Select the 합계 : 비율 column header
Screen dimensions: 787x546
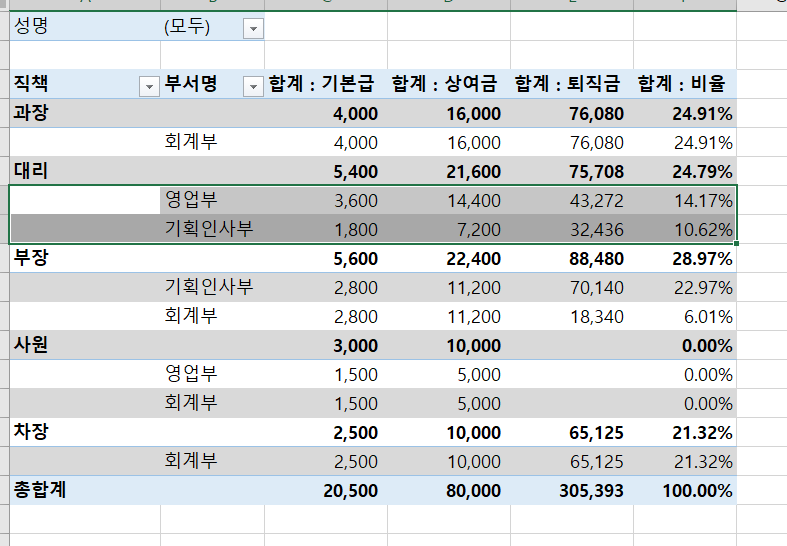click(686, 85)
